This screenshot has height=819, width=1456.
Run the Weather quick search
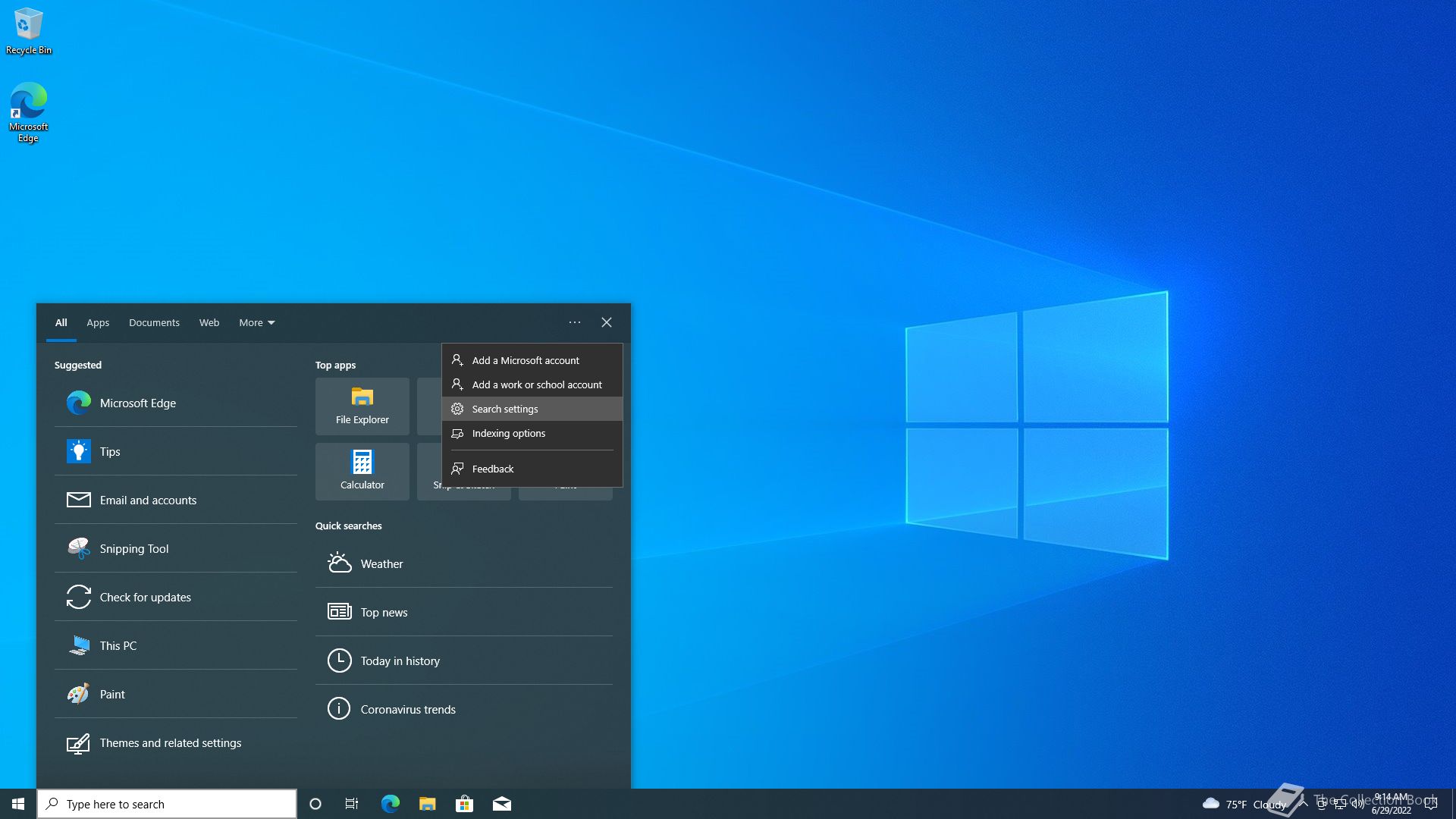tap(464, 563)
